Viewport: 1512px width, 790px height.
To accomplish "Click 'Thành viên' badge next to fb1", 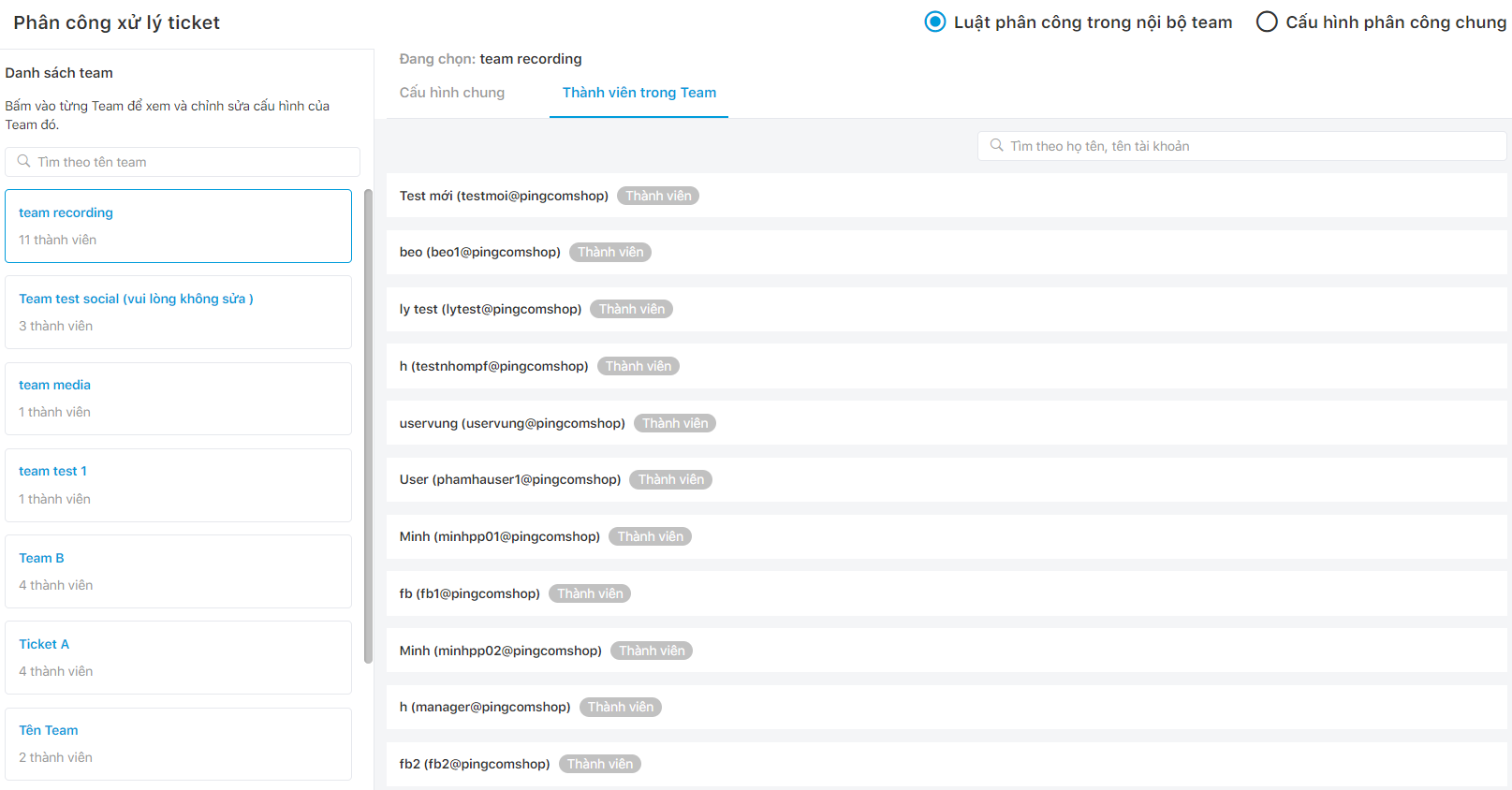I will click(x=590, y=593).
